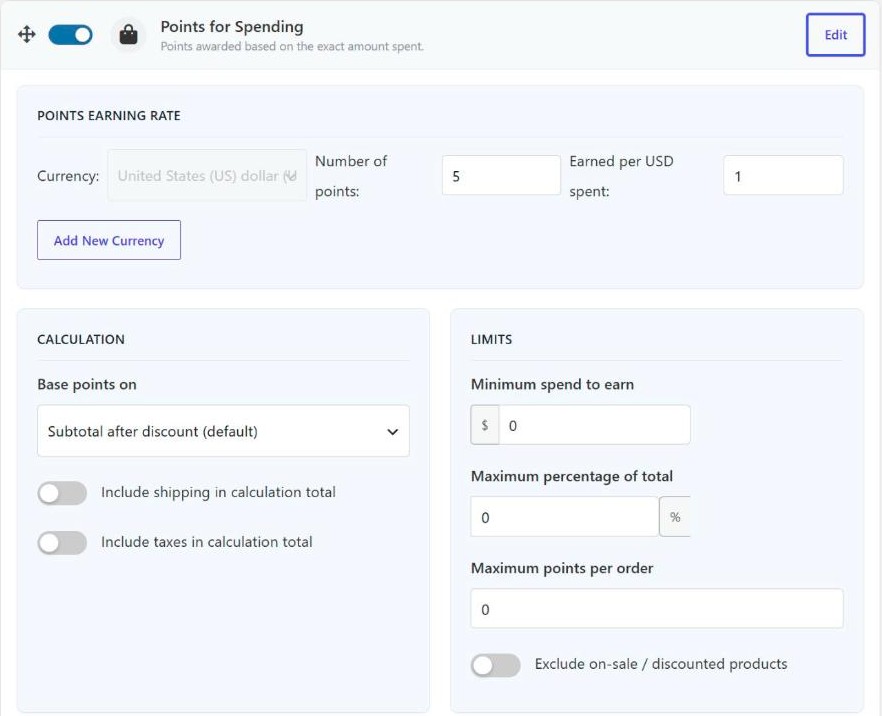Click the Include shipping in calculation label

pos(218,492)
